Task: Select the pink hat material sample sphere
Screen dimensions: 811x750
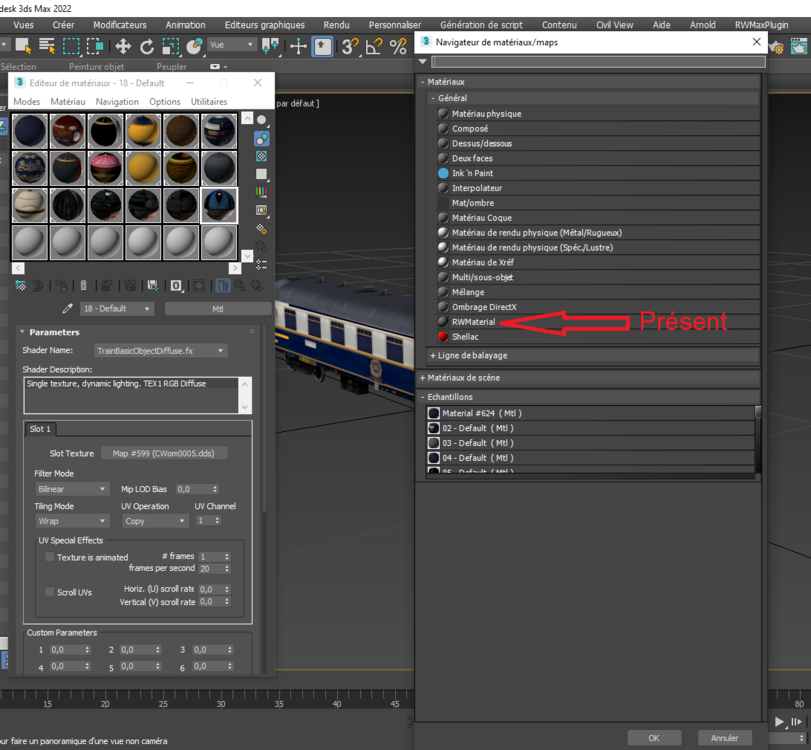Action: coord(106,168)
